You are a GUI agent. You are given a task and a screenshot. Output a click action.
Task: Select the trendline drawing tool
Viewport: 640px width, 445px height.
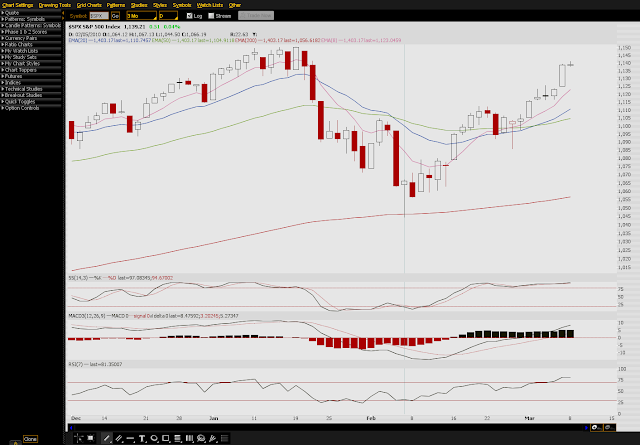tap(107, 438)
